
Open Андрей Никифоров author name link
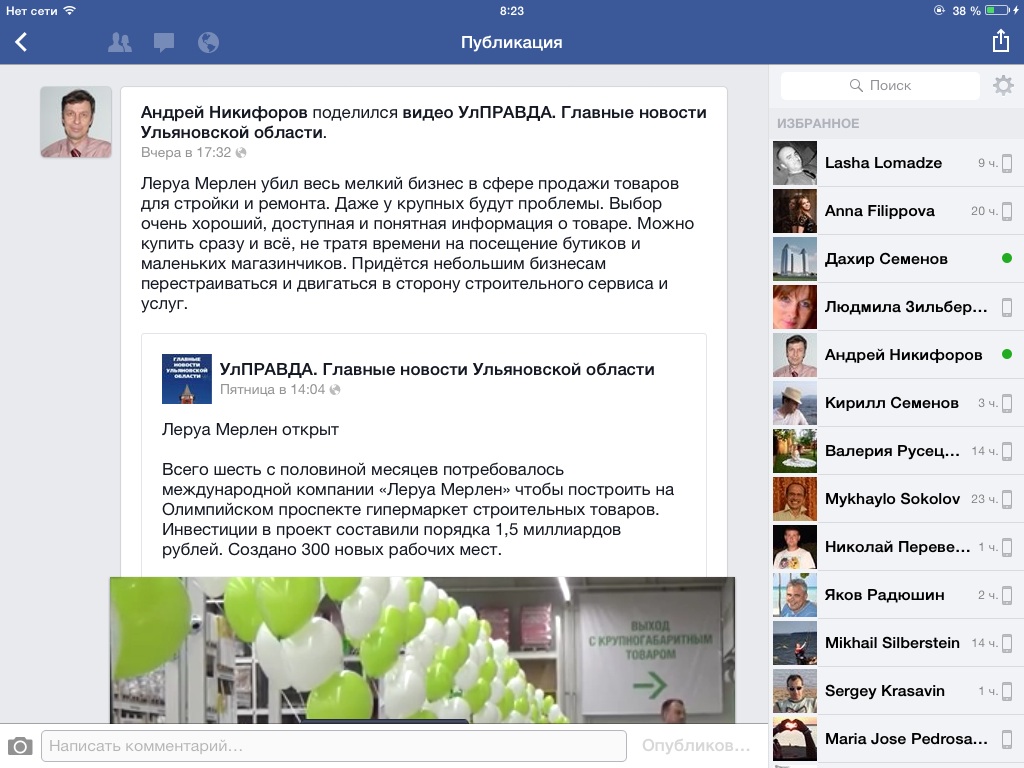225,112
